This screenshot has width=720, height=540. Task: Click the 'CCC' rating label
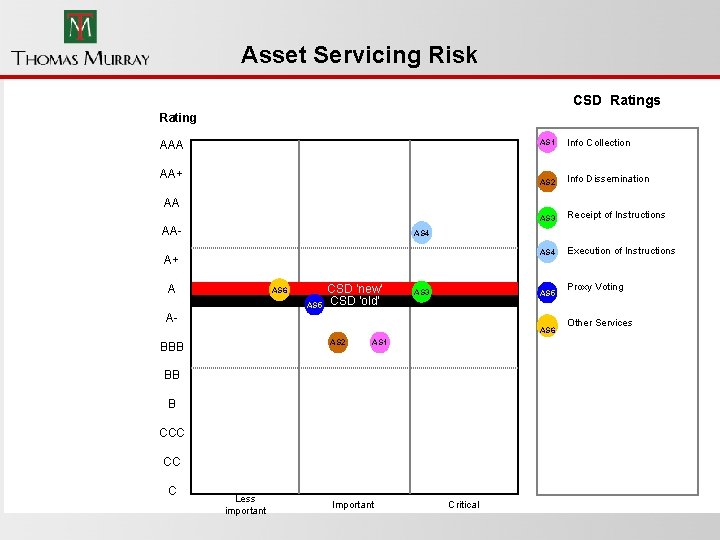point(172,433)
